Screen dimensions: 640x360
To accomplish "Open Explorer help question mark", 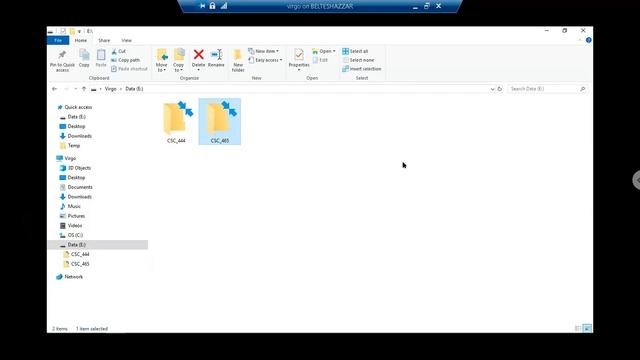I will [589, 40].
